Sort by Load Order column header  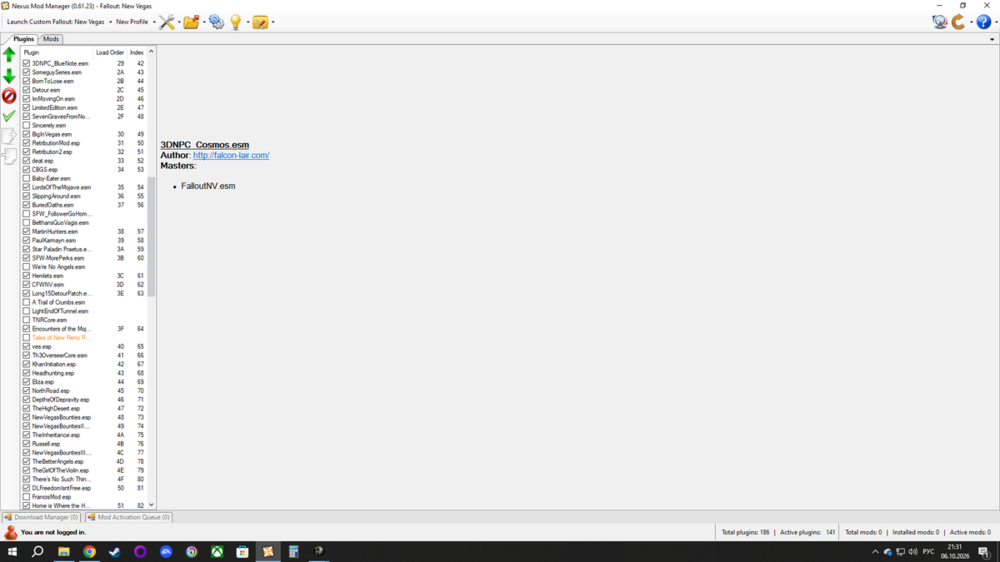tap(110, 52)
